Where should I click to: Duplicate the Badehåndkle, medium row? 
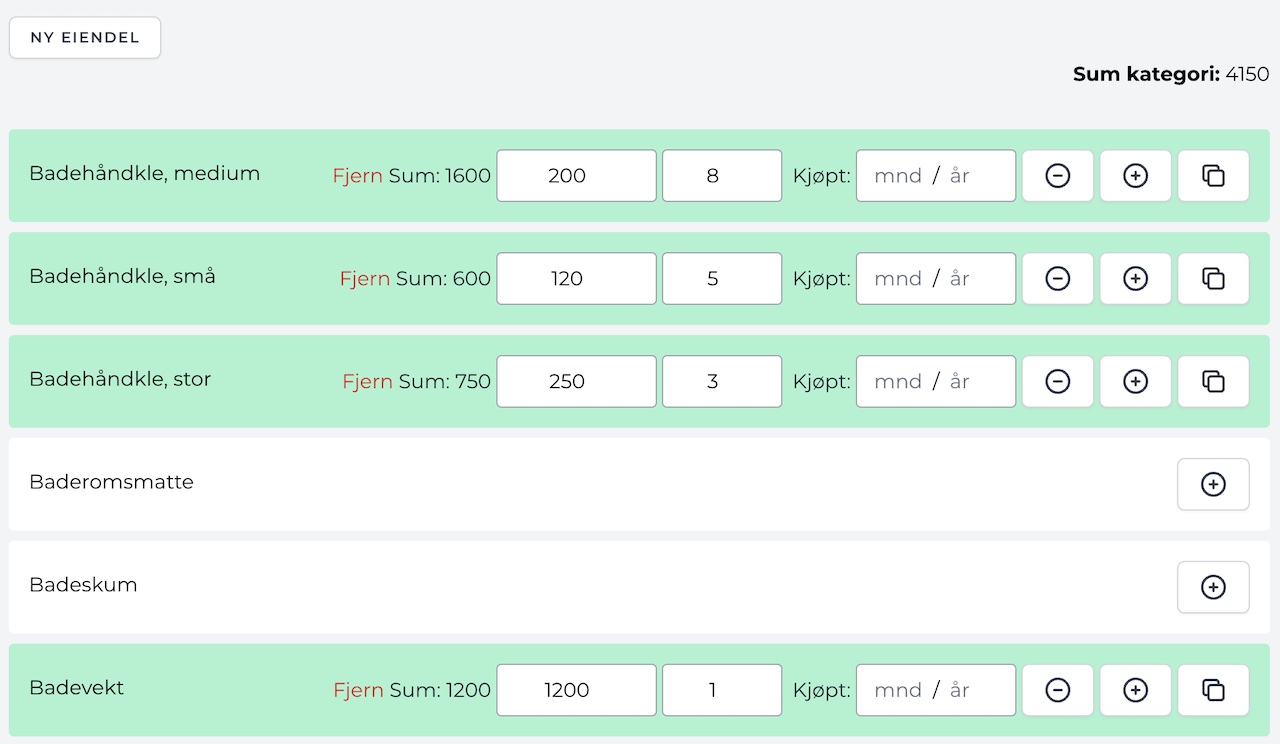[1213, 176]
